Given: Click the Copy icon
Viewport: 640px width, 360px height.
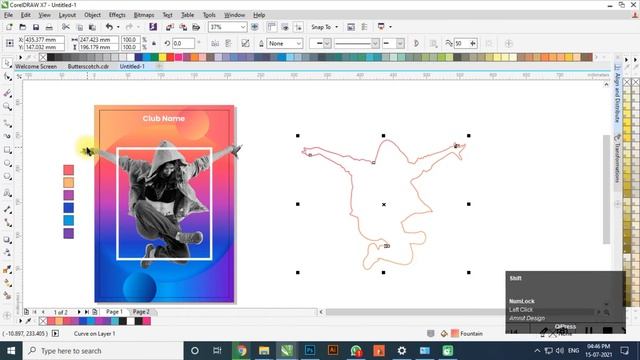Looking at the screenshot, I should pyautogui.click(x=80, y=27).
